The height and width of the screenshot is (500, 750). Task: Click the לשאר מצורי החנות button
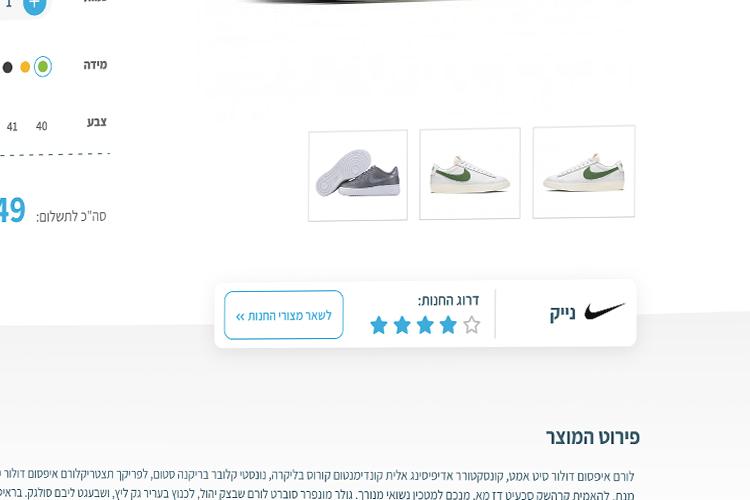point(284,315)
